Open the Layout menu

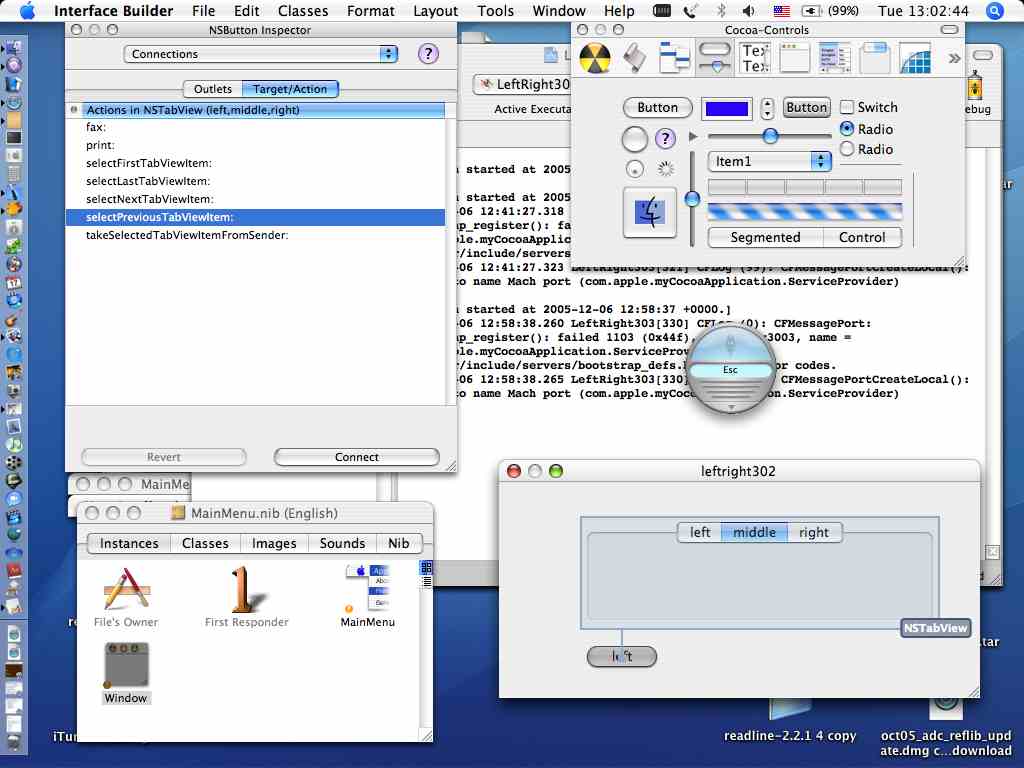(x=436, y=11)
